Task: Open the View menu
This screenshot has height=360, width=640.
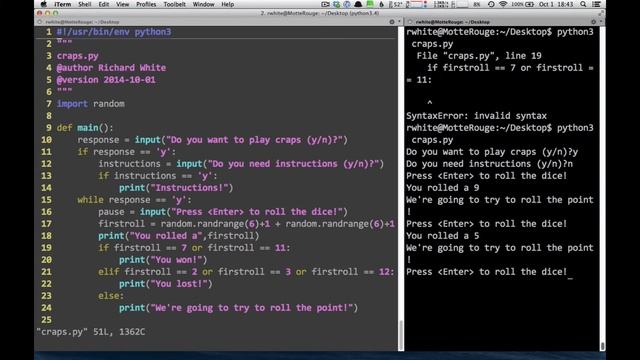Action: click(x=122, y=4)
